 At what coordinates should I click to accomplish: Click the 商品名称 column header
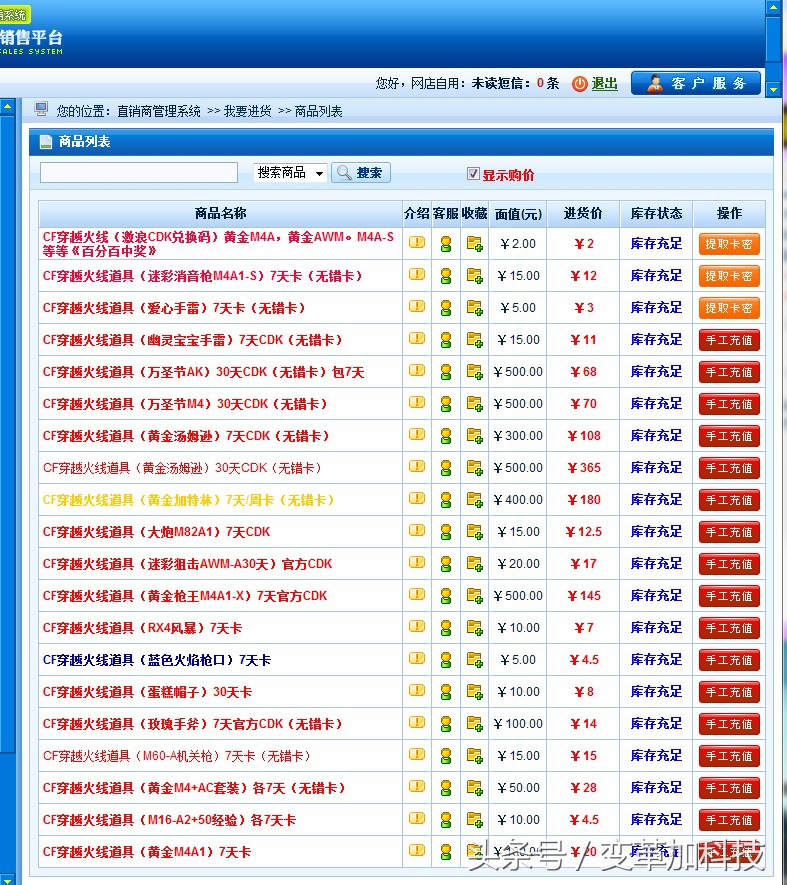[220, 213]
